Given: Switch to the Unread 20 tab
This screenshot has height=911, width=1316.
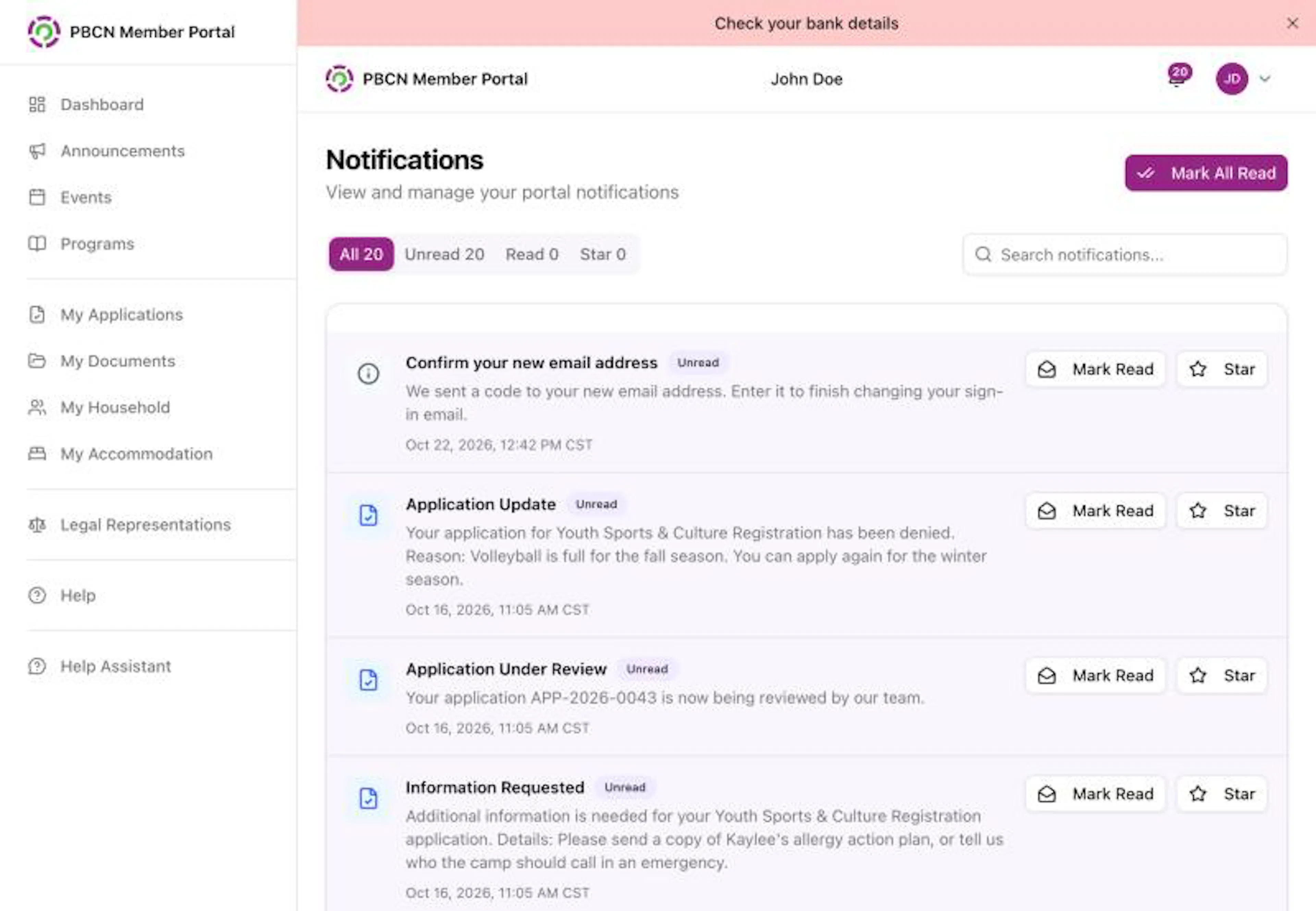Looking at the screenshot, I should point(444,254).
